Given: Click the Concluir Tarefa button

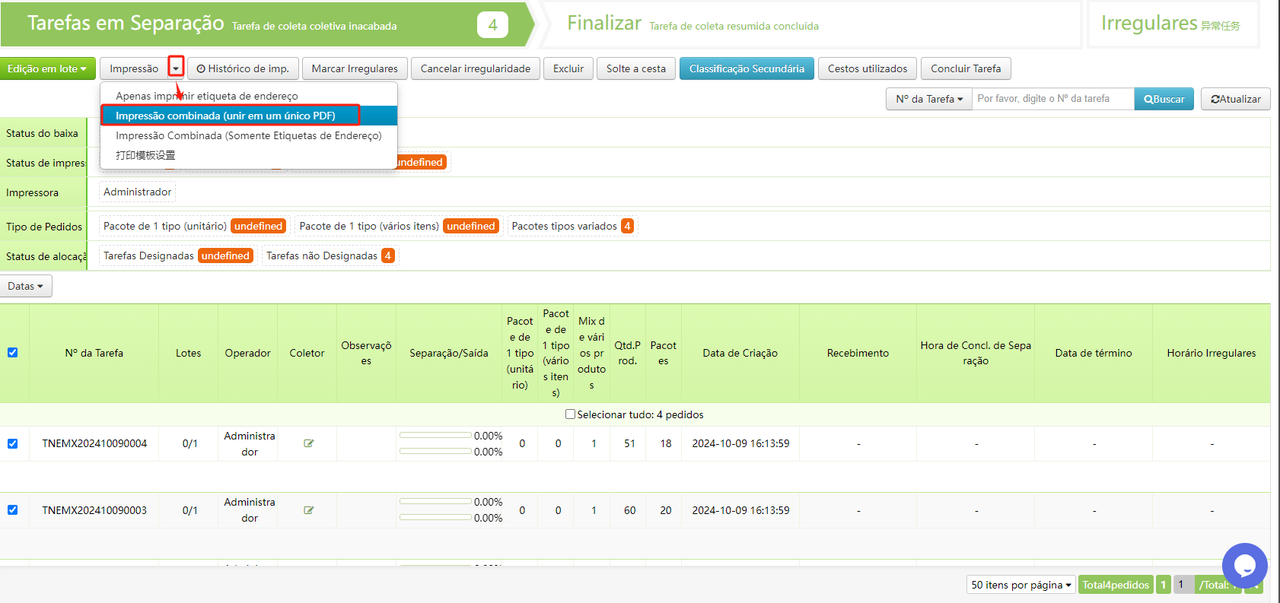Looking at the screenshot, I should click(x=965, y=69).
